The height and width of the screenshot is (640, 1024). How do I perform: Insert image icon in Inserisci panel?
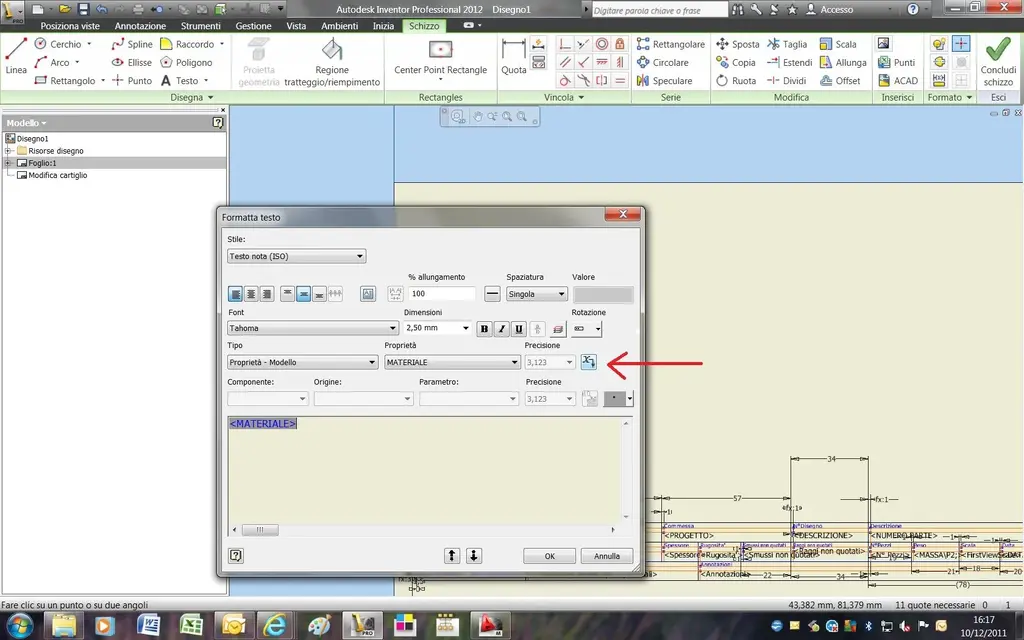pyautogui.click(x=884, y=44)
